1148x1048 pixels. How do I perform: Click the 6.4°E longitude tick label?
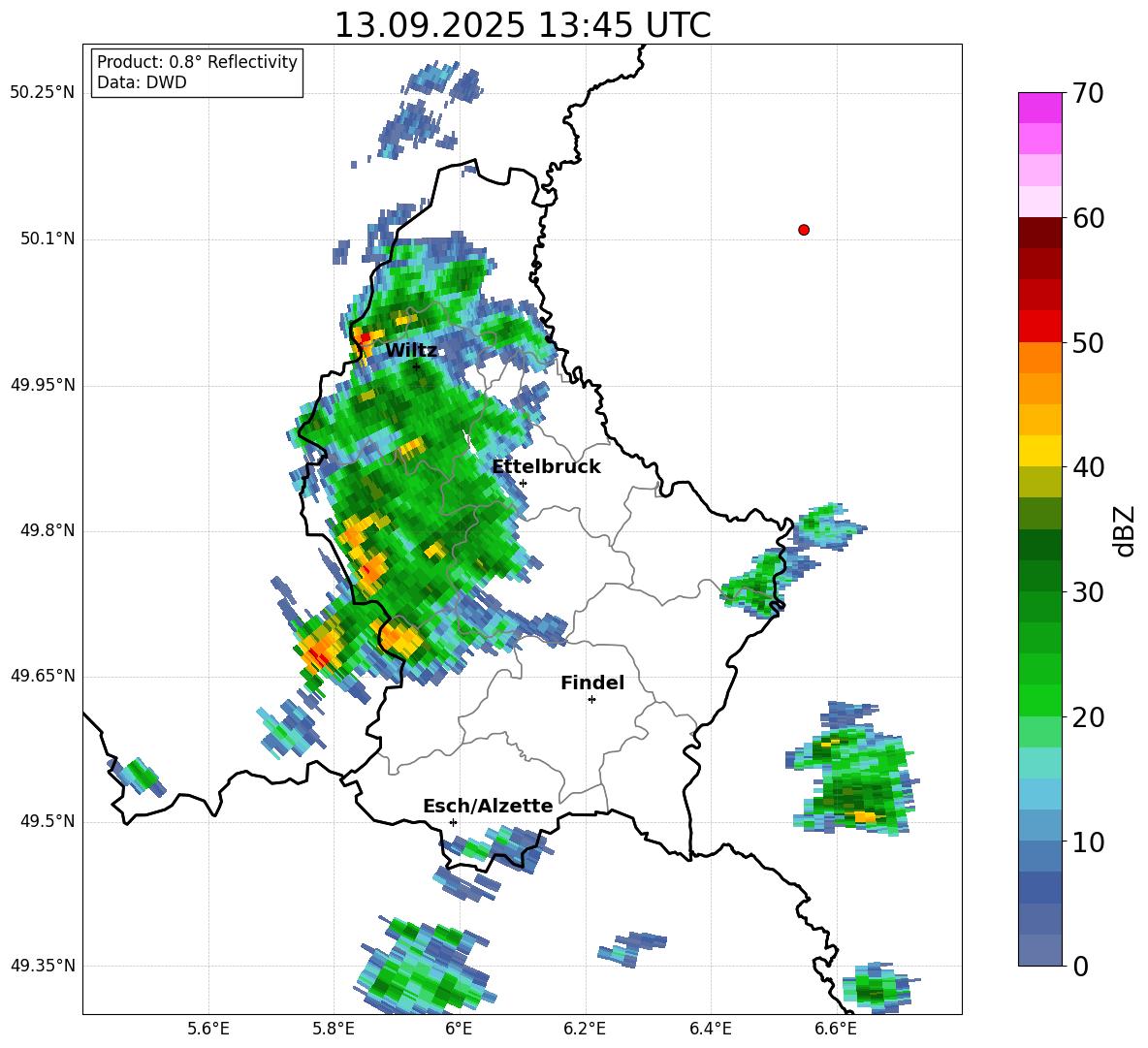[710, 1029]
